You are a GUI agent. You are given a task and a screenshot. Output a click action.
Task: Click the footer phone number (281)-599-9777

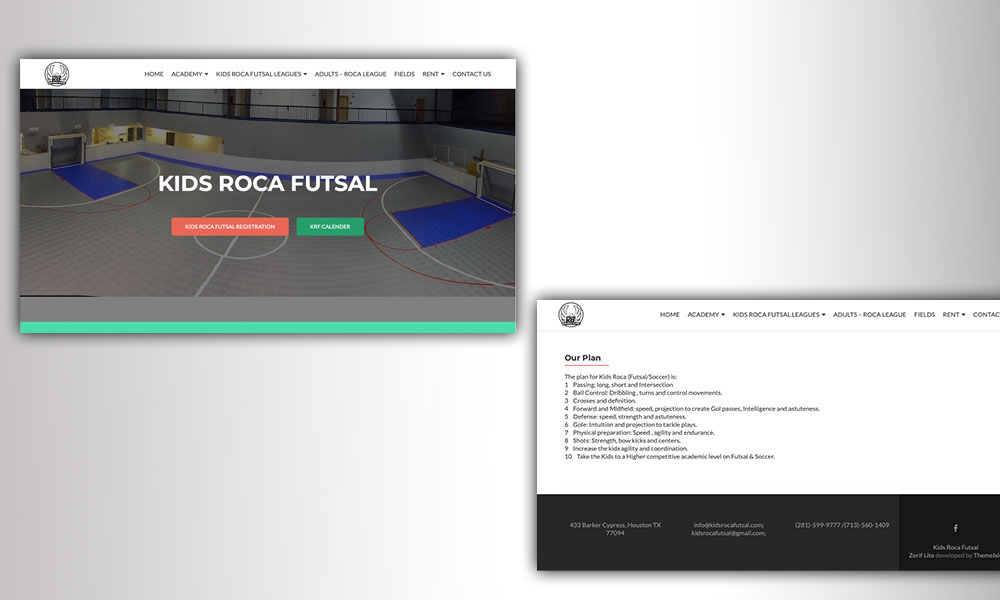click(818, 525)
